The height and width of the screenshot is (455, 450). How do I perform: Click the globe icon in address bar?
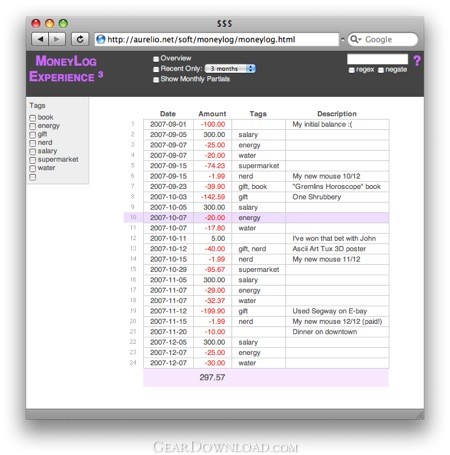(x=100, y=39)
